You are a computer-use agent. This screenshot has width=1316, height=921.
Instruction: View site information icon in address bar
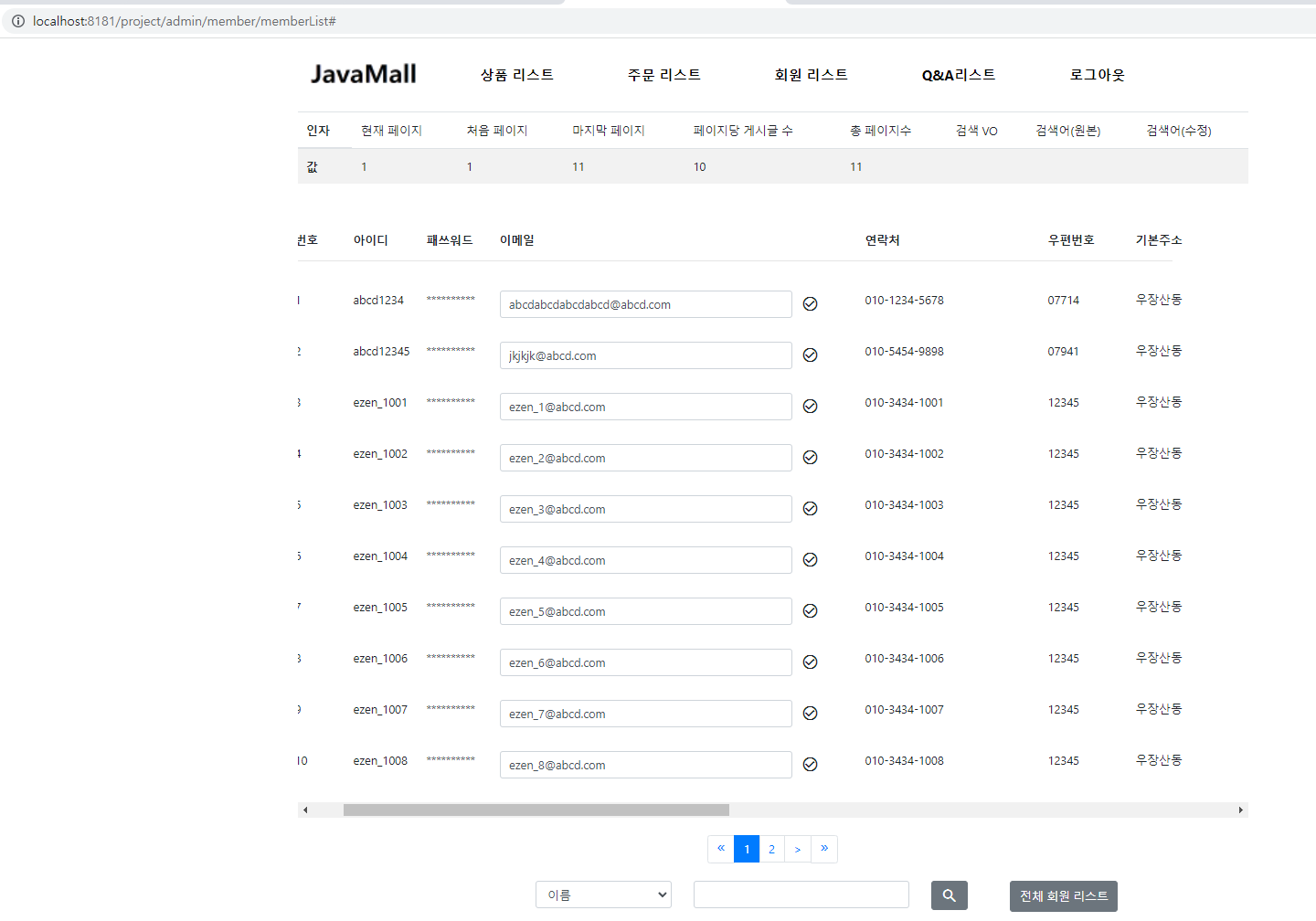[x=17, y=21]
